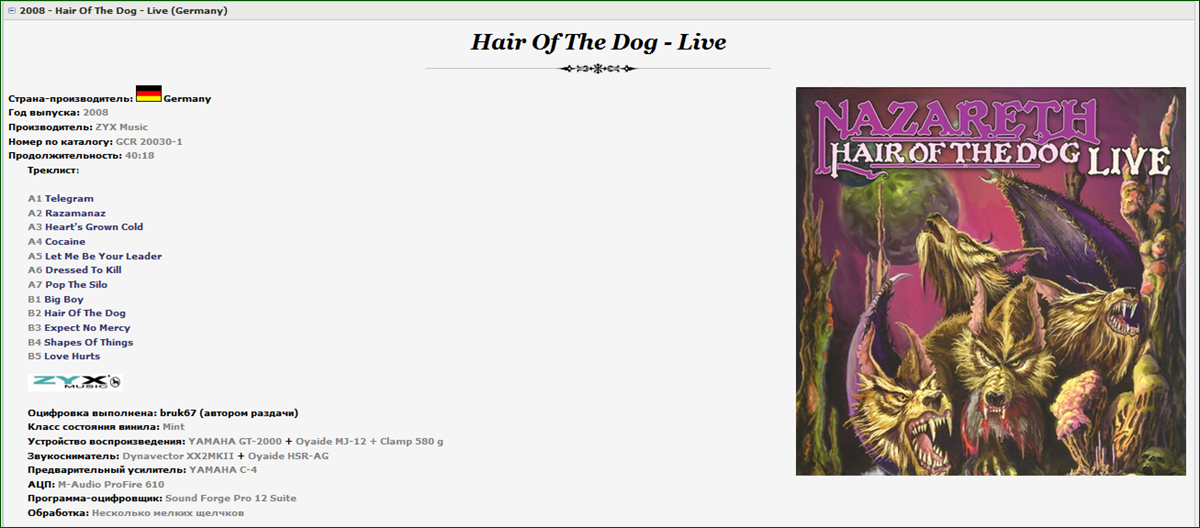Click the 'Звукосниматель:' label

[74, 456]
